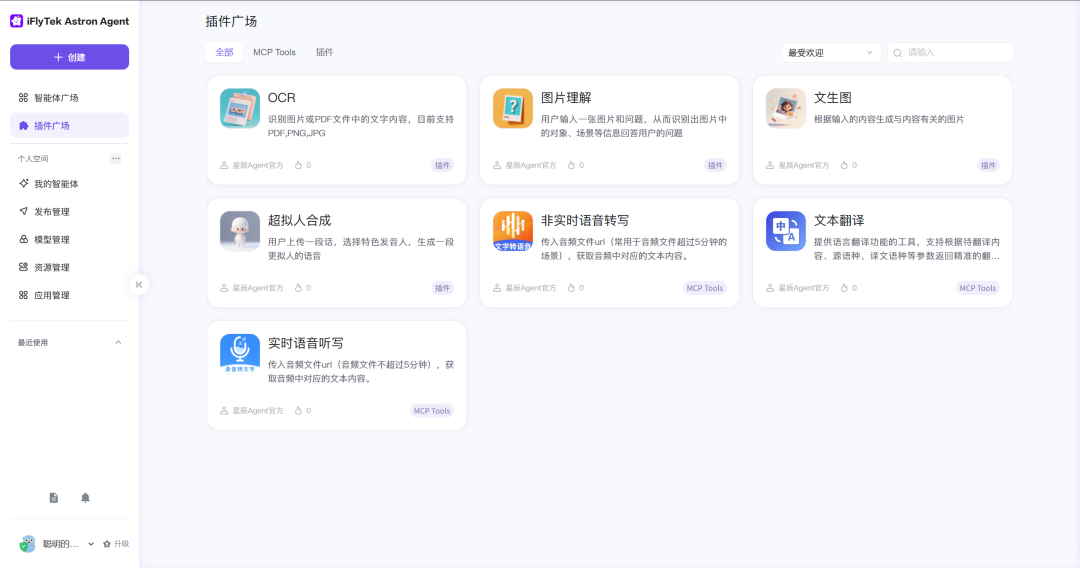The image size is (1080, 568).
Task: Open 智能体广场 in the sidebar
Action: click(70, 98)
